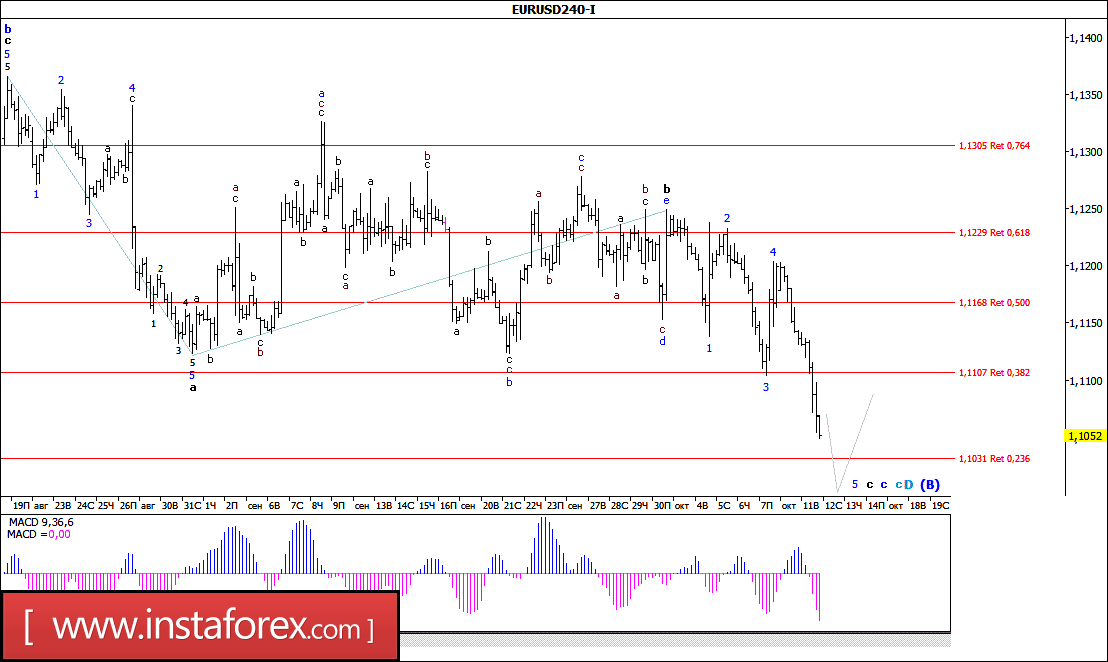Image resolution: width=1108 pixels, height=662 pixels.
Task: Select the 1,1305 Ret 0,764 retracement label
Action: [994, 146]
